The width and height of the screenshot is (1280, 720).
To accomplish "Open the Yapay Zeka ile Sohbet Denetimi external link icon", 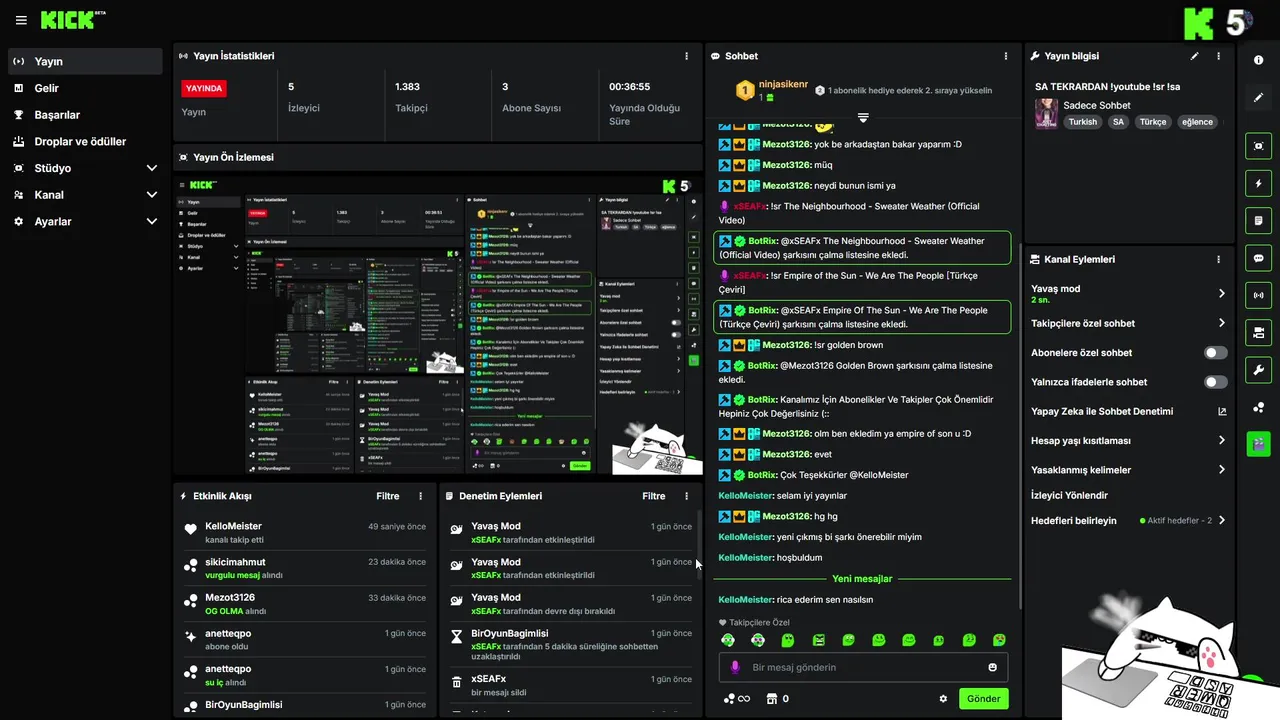I will point(1222,411).
